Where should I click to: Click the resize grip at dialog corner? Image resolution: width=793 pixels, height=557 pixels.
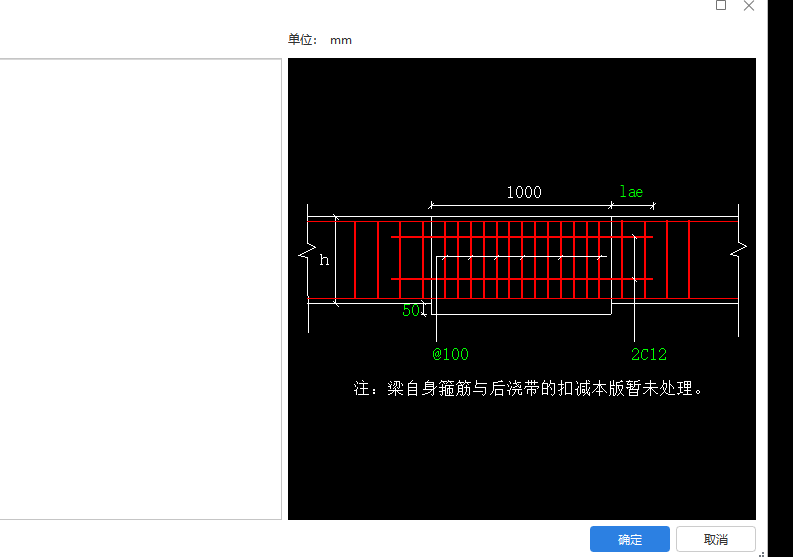coord(761,554)
